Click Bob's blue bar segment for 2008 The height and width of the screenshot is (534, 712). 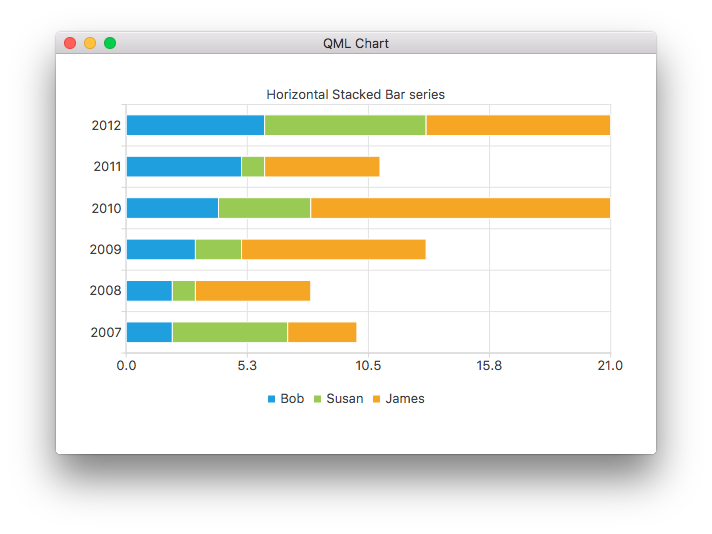(149, 291)
